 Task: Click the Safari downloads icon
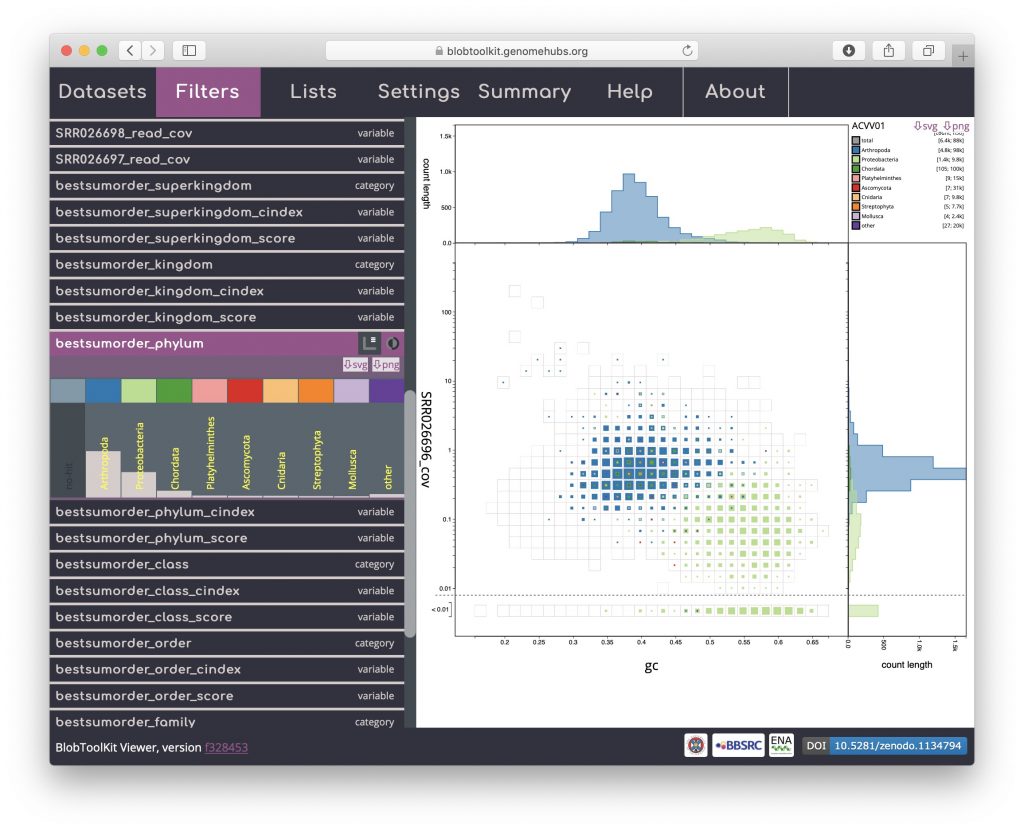[849, 50]
